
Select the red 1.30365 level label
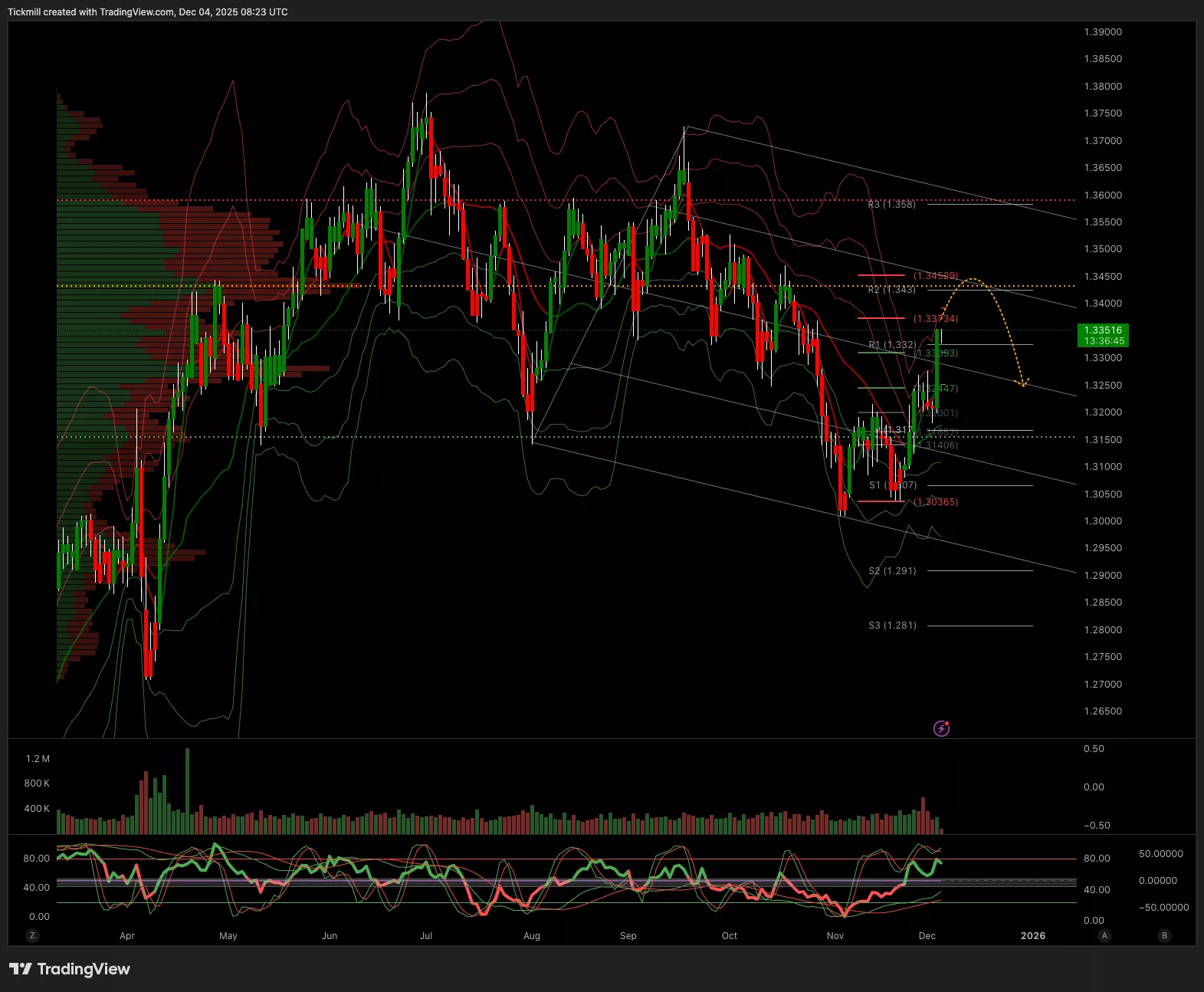tap(935, 502)
